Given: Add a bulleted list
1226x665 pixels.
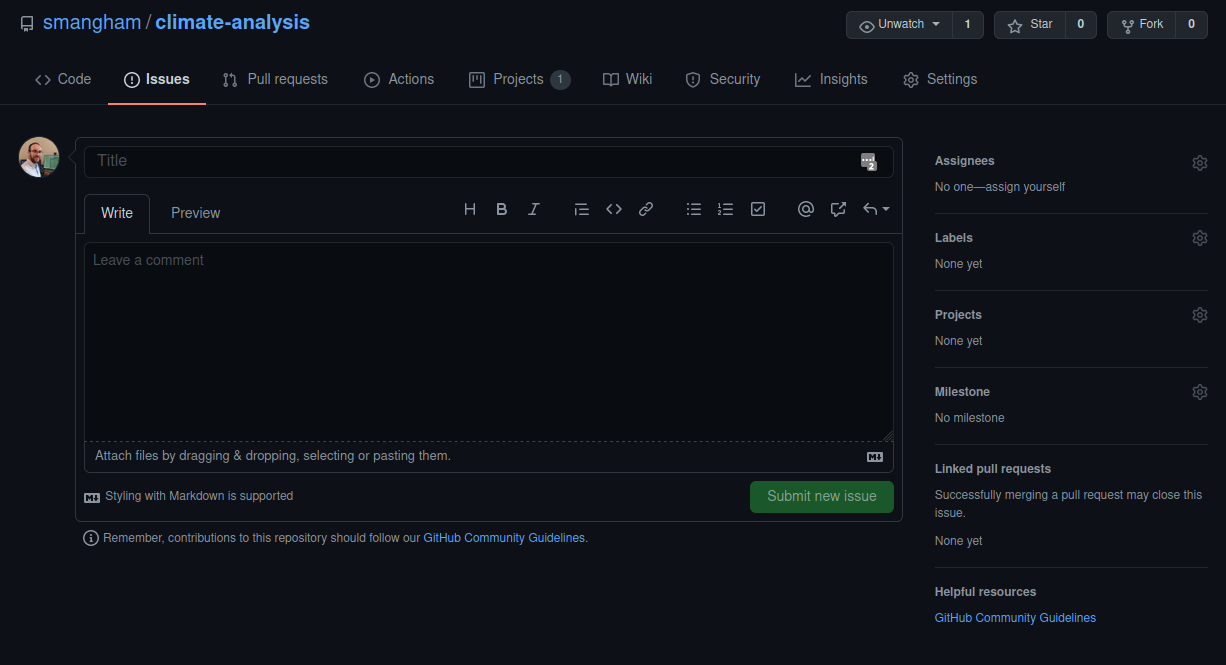Looking at the screenshot, I should click(694, 209).
